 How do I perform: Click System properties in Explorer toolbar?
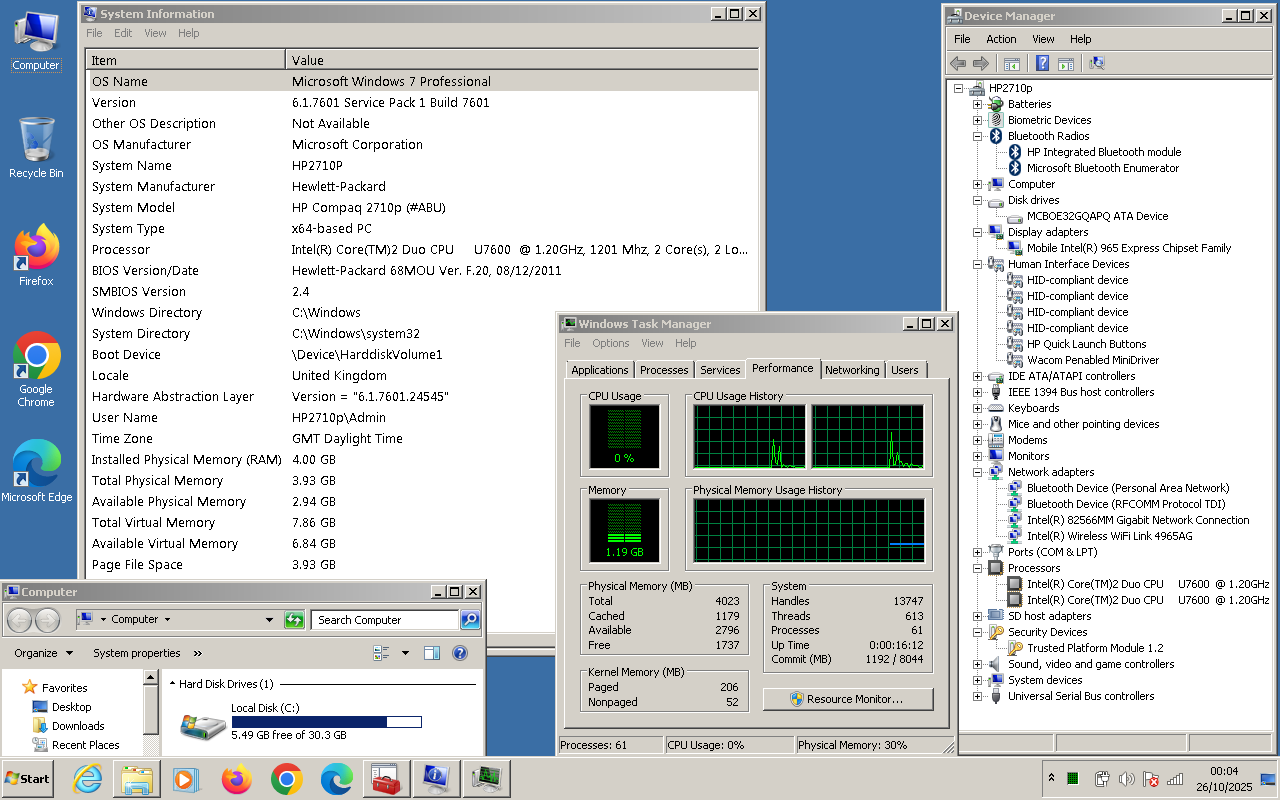point(137,653)
